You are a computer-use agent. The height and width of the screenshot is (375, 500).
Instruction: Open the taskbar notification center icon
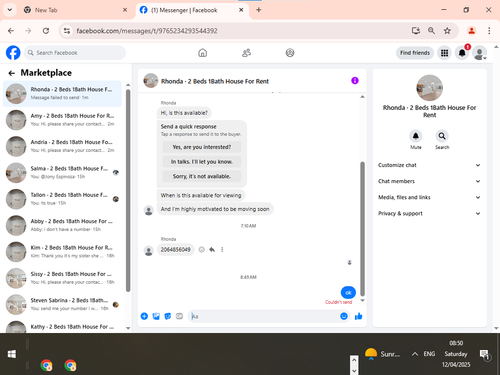pos(484,354)
